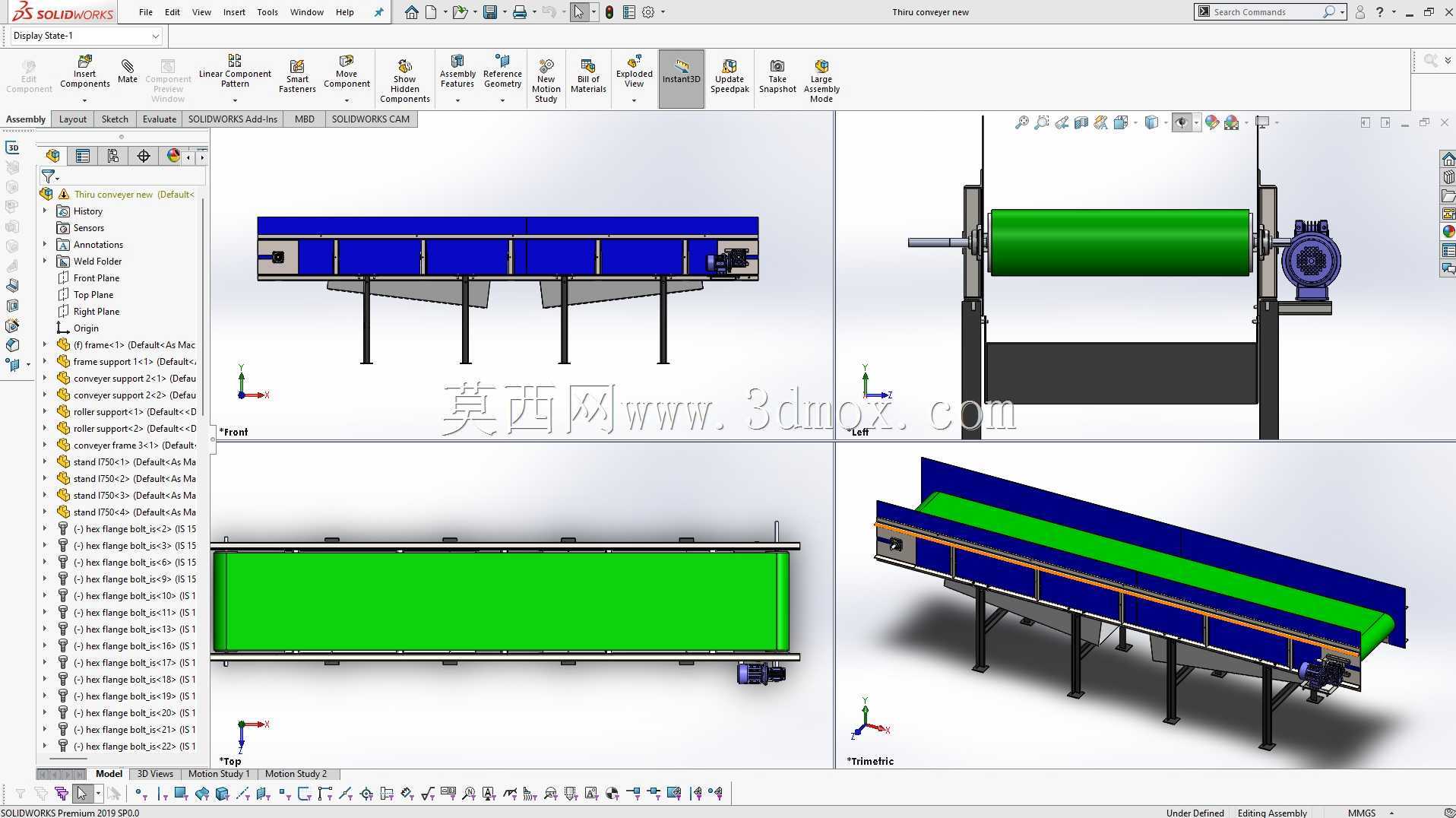
Task: Toggle Hide/Show Items eye in view toolbar
Action: 1182,122
